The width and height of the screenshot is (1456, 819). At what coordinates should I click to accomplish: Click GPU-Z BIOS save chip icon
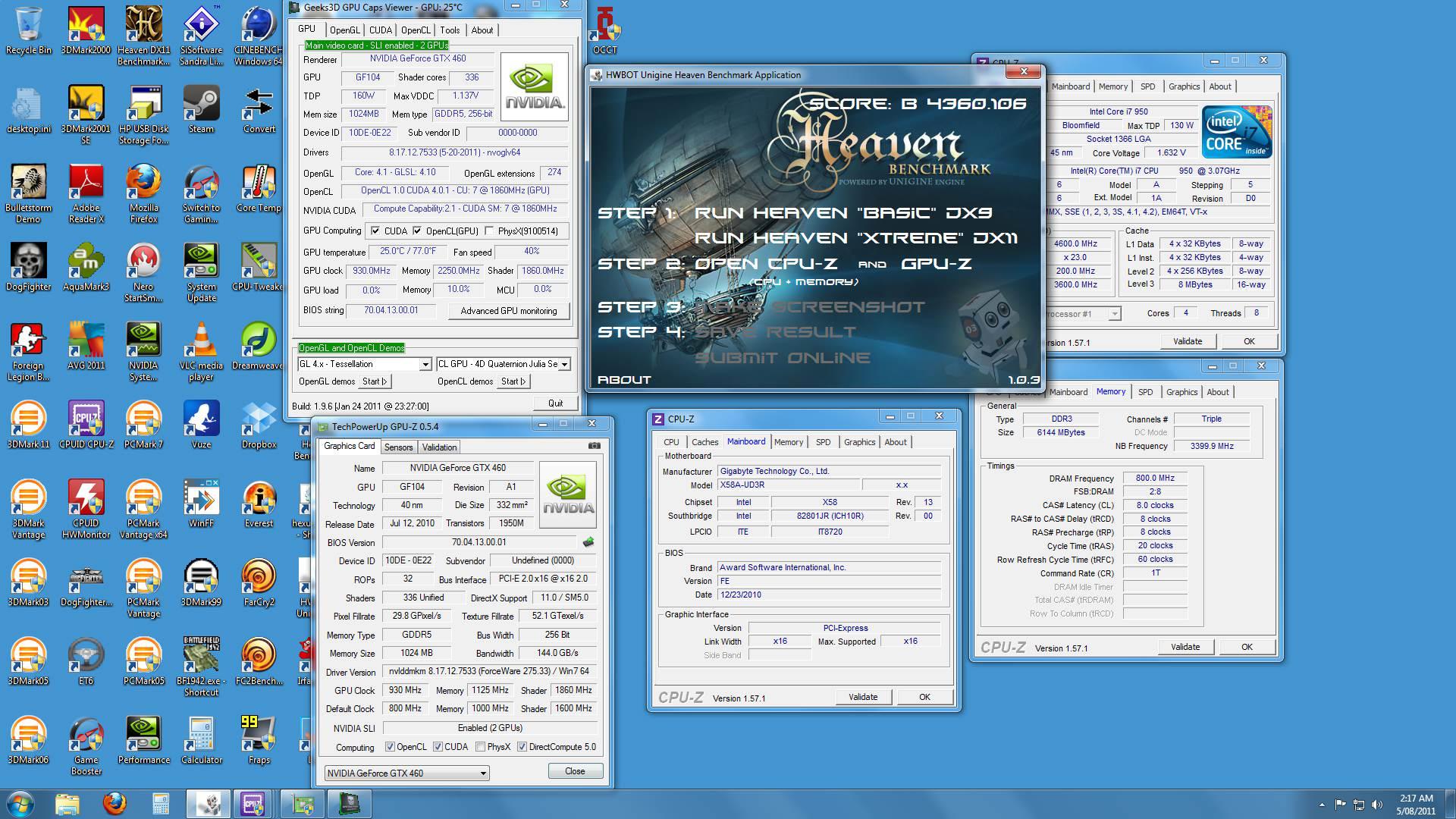(588, 542)
